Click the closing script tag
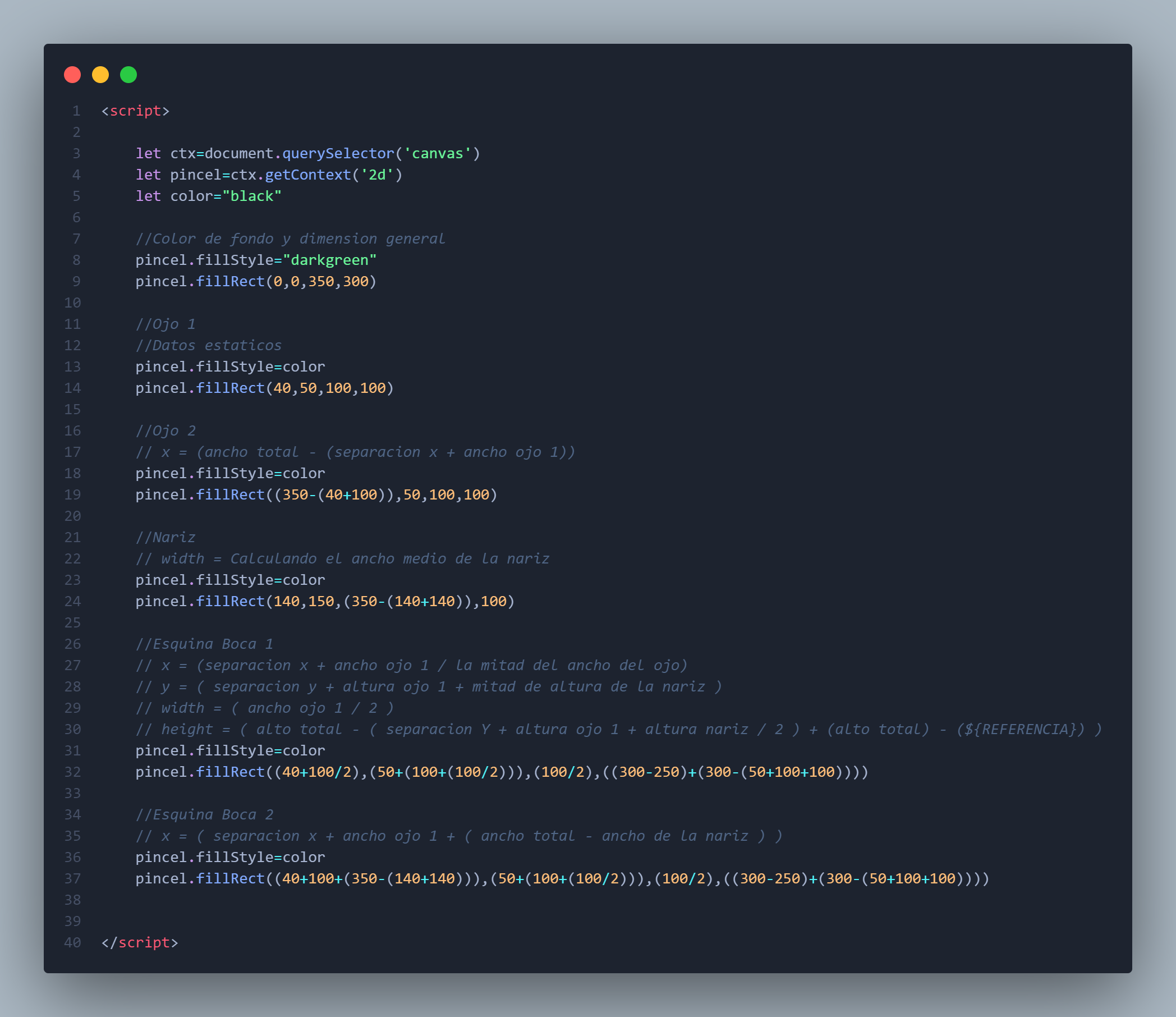Screen dimensions: 1176x1017 [x=140, y=942]
